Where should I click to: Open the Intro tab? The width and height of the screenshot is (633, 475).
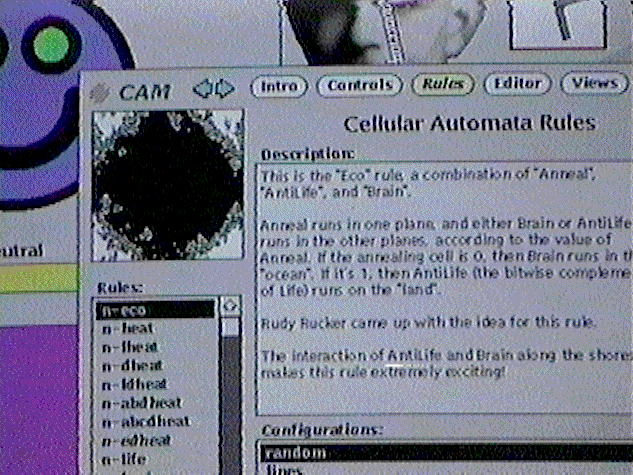tap(279, 86)
